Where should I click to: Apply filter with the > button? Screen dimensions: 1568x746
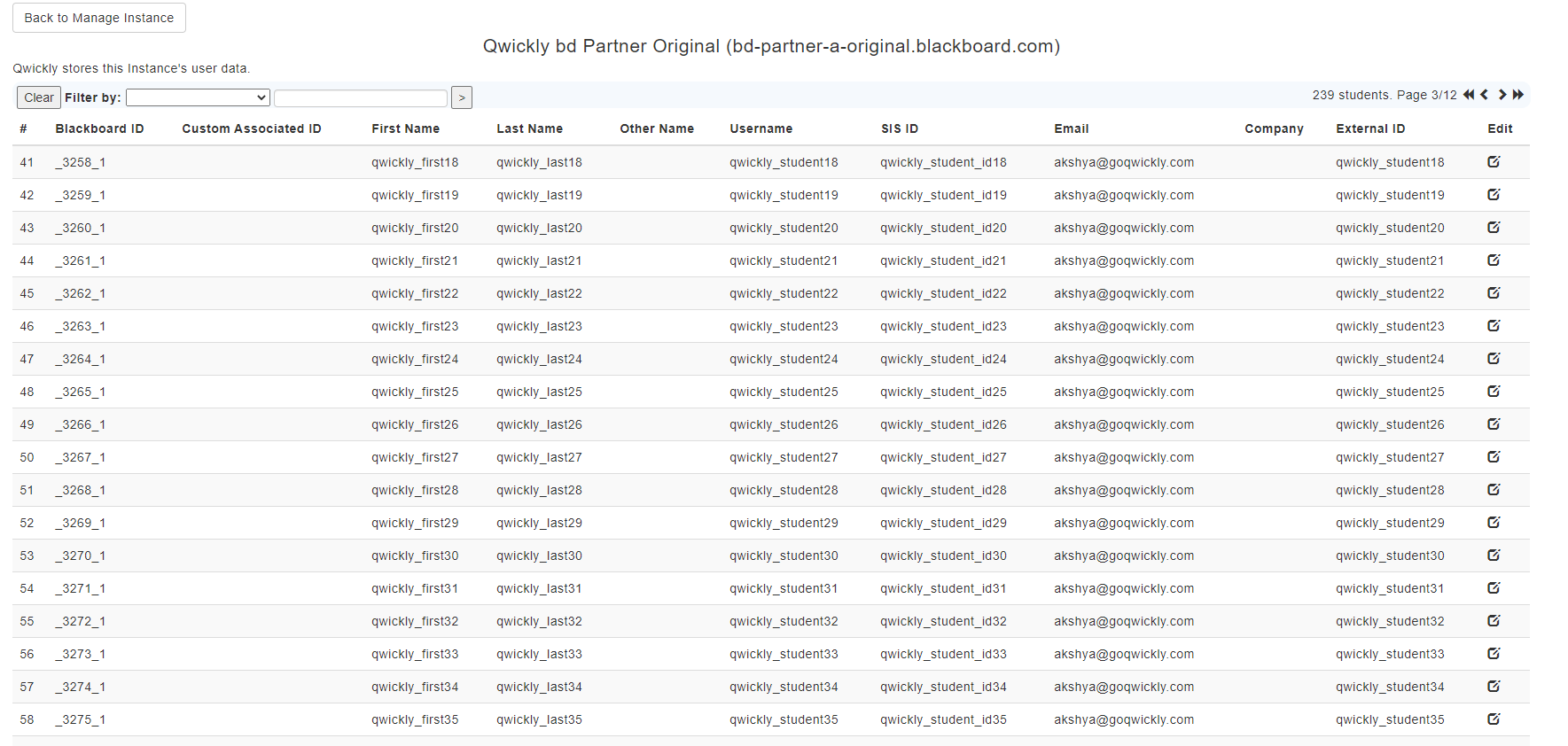tap(462, 97)
